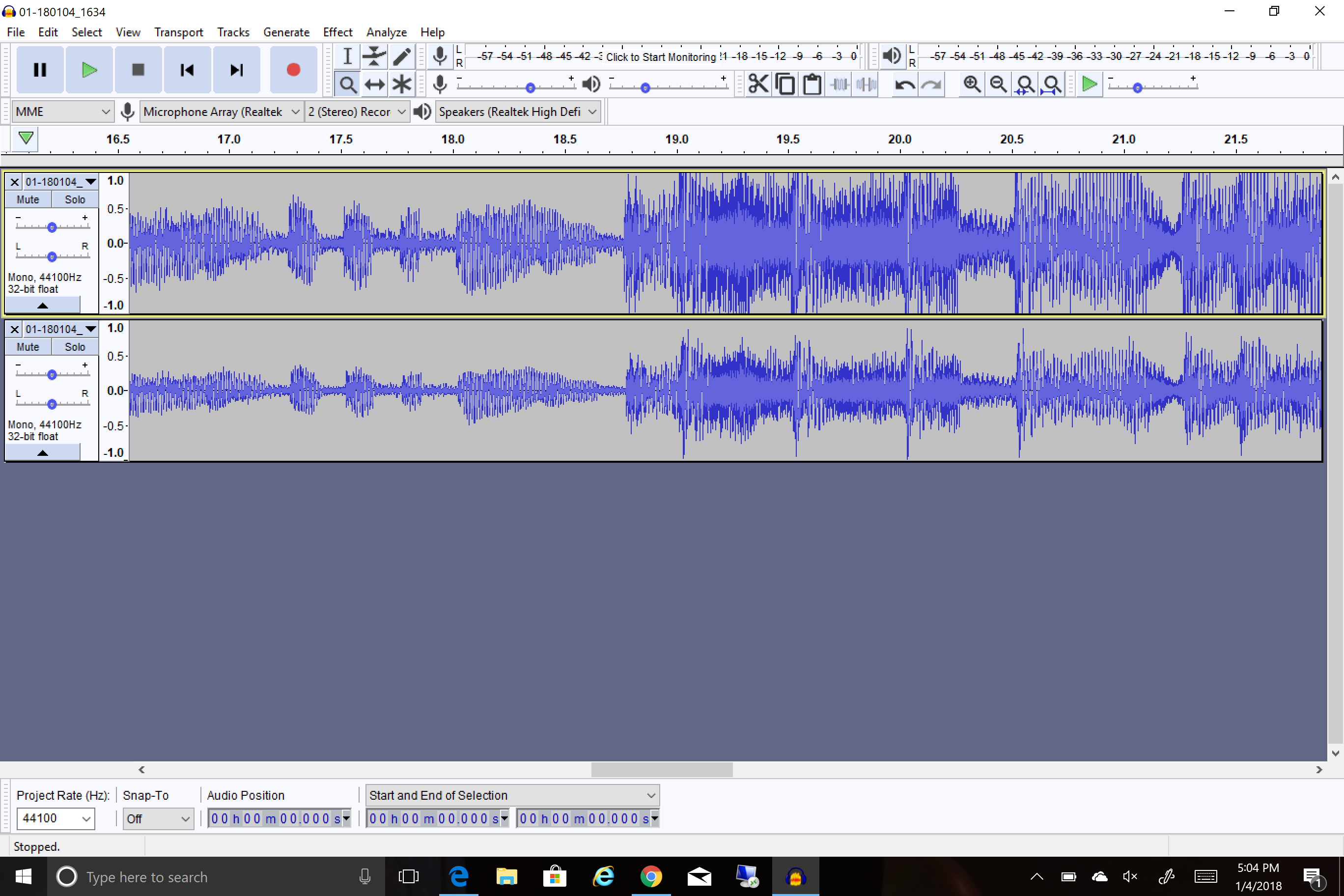Image resolution: width=1344 pixels, height=896 pixels.
Task: Skip to end of project
Action: (x=236, y=70)
